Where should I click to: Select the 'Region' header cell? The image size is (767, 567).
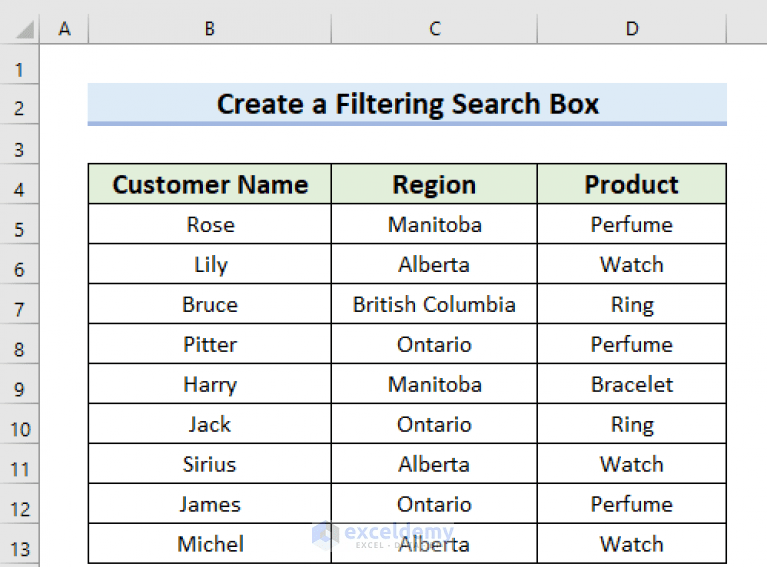pos(434,184)
